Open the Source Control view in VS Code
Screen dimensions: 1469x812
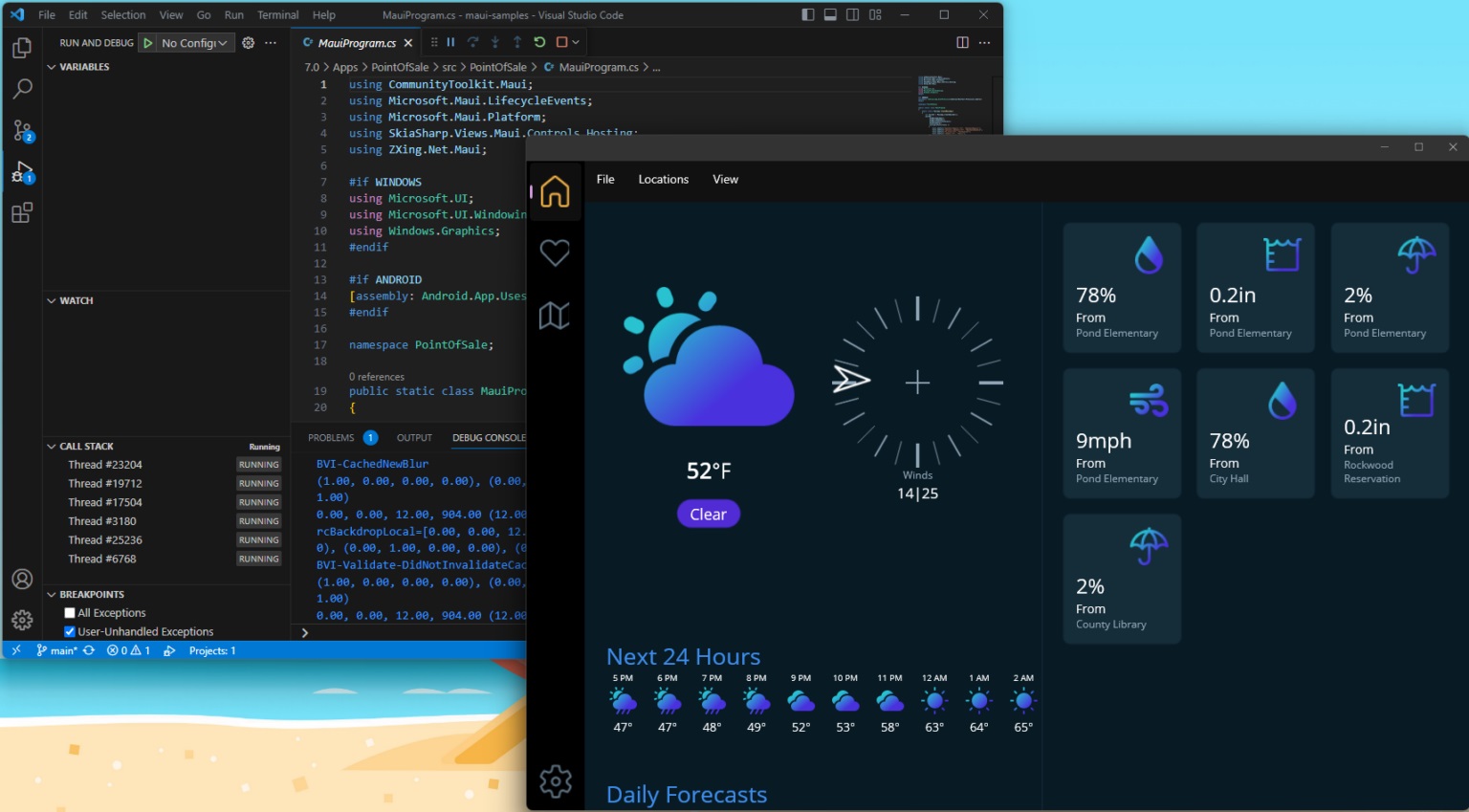tap(22, 130)
